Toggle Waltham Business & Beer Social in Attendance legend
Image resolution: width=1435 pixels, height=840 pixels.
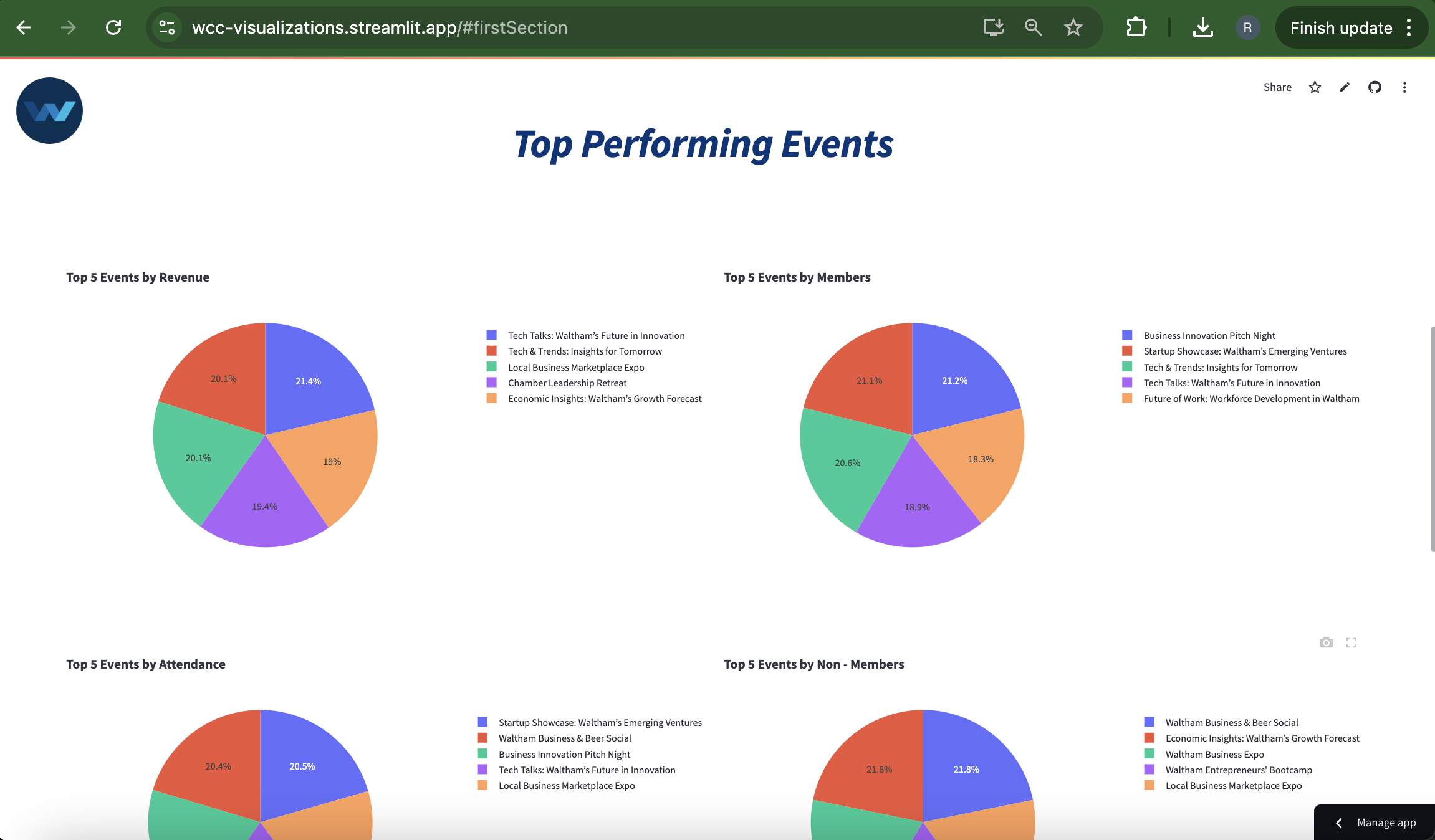tap(564, 738)
